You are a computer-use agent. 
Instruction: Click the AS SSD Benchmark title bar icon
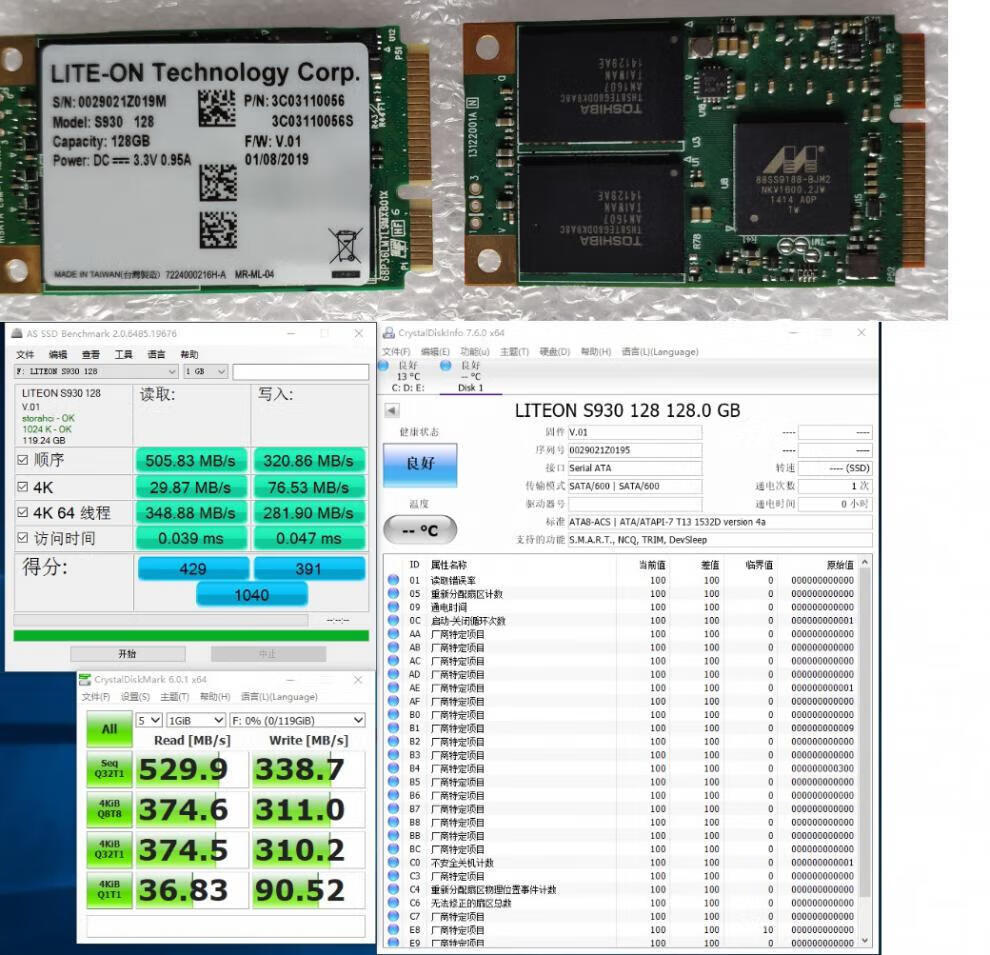17,333
